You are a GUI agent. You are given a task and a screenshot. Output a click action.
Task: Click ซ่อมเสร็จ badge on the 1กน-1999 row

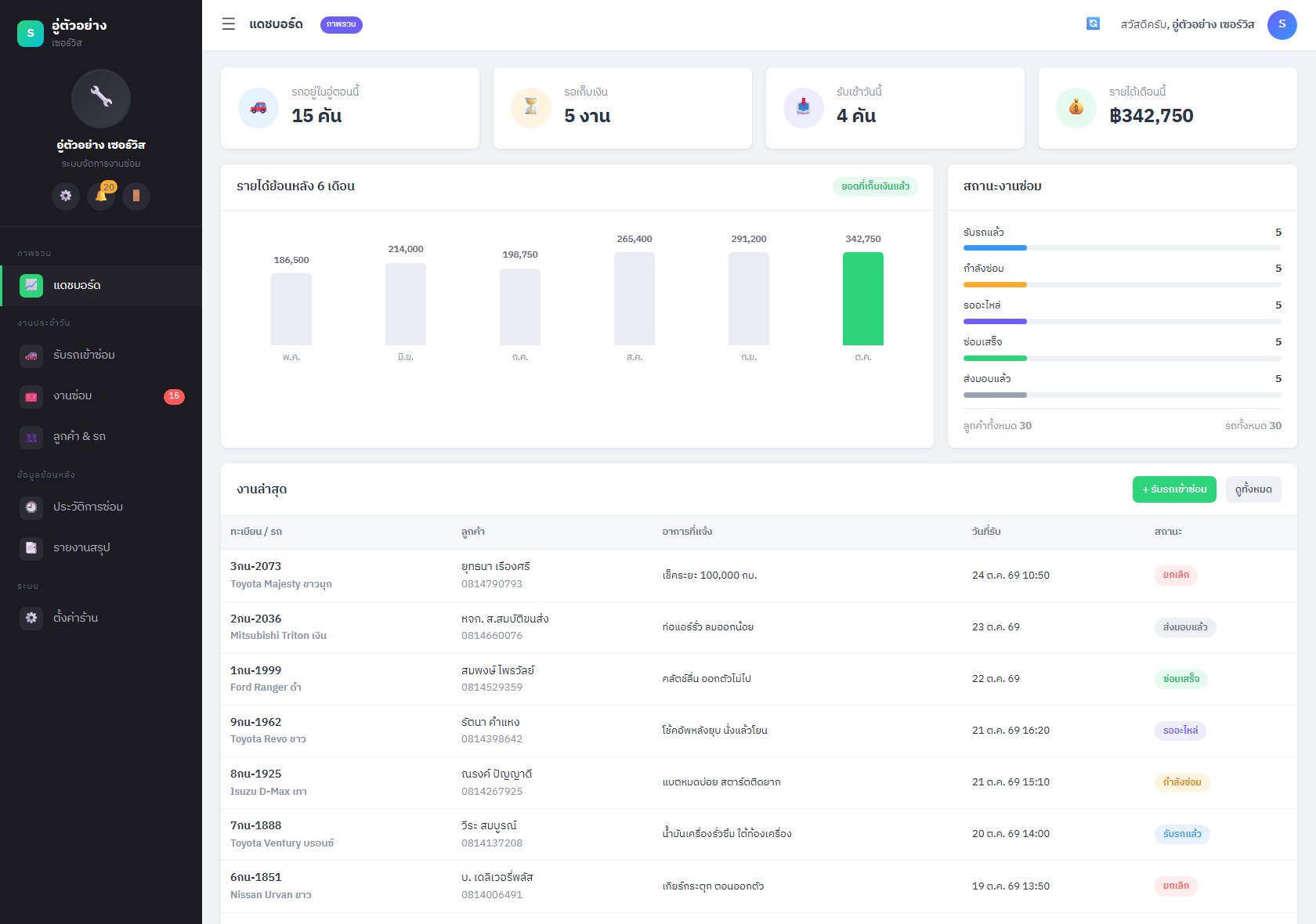pyautogui.click(x=1181, y=679)
